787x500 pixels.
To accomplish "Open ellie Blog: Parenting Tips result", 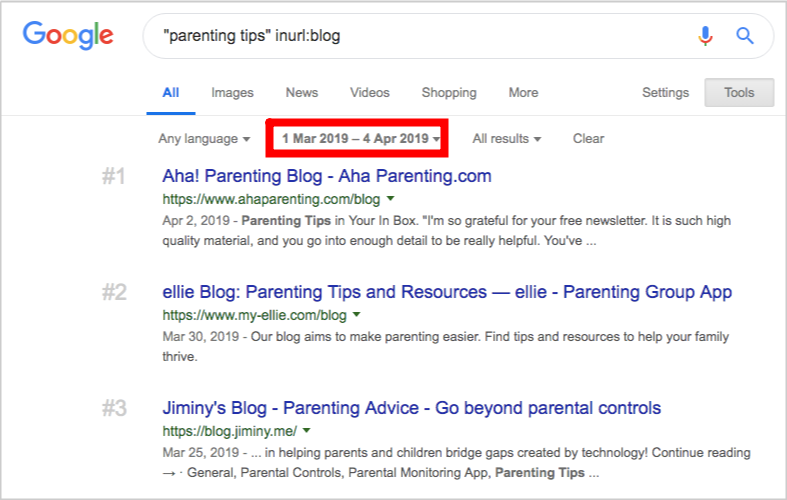I will tap(447, 292).
